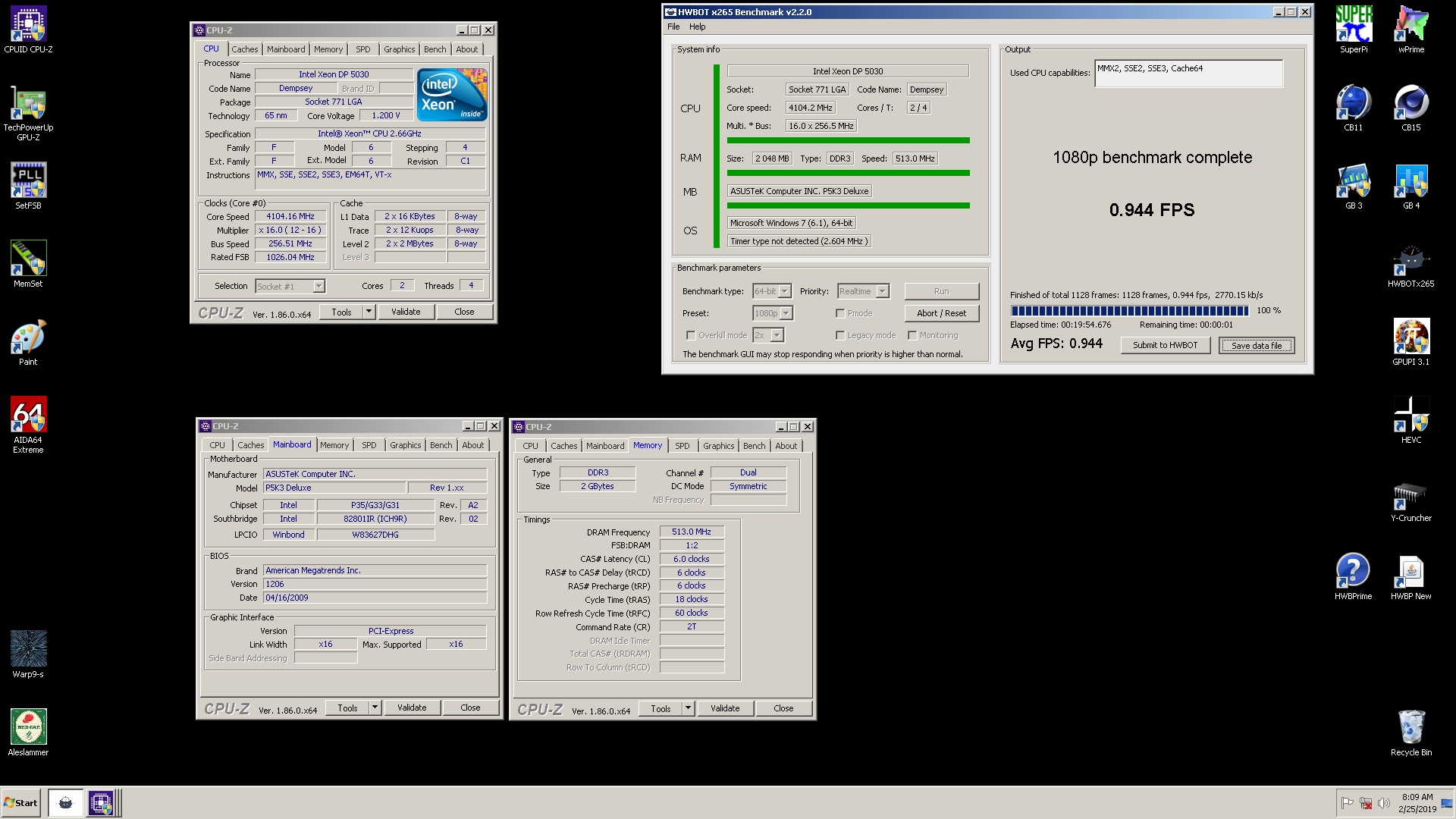The width and height of the screenshot is (1456, 819).
Task: Click Close in the Mainboard CPU-Z window
Action: coord(470,708)
